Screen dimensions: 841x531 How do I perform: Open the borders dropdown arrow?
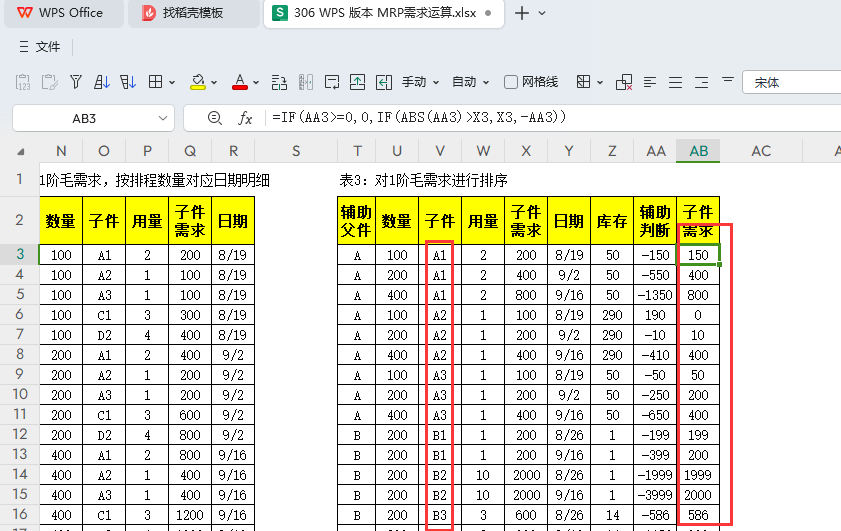[x=172, y=83]
